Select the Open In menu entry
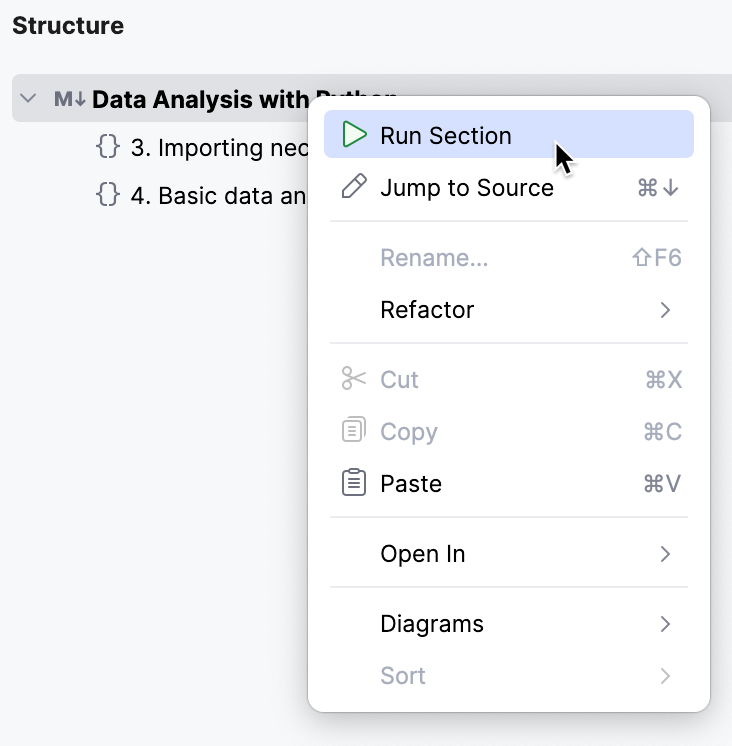Image resolution: width=732 pixels, height=746 pixels. pos(423,554)
